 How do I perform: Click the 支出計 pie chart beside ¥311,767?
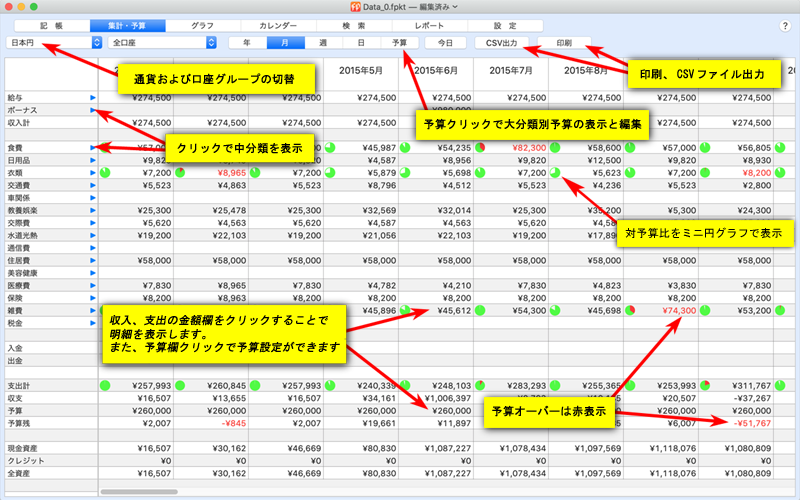(x=705, y=385)
